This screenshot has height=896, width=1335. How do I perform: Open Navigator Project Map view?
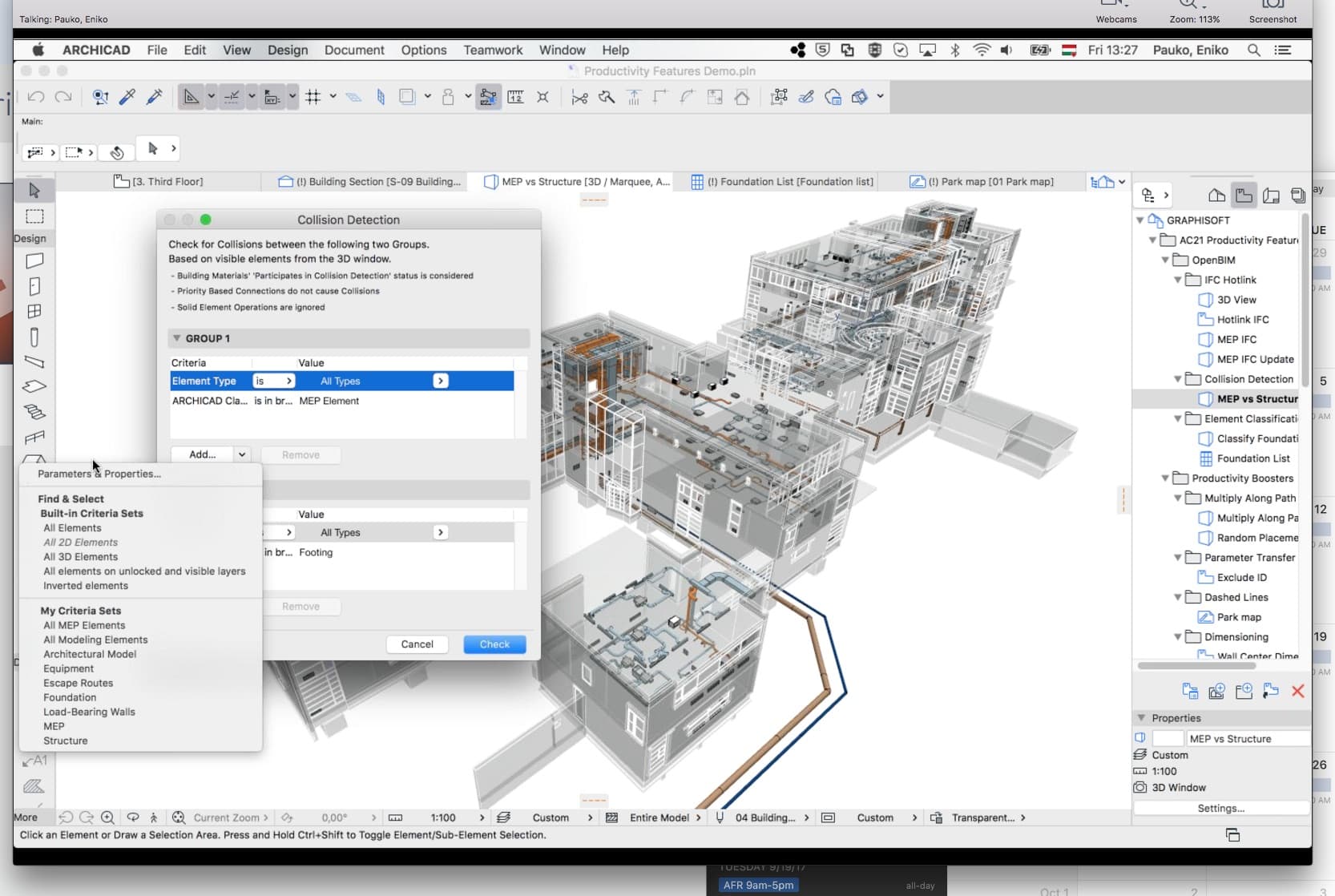tap(1216, 196)
